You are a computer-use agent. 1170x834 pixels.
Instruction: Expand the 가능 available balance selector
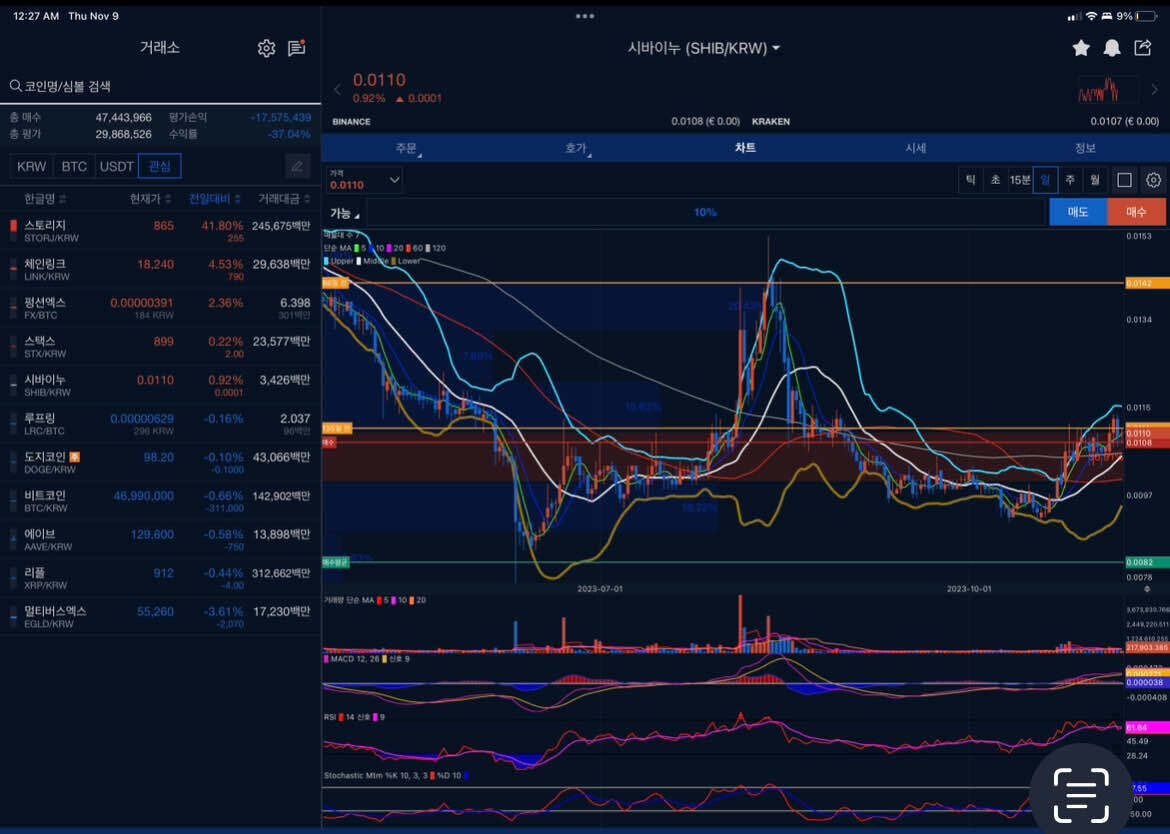(344, 213)
